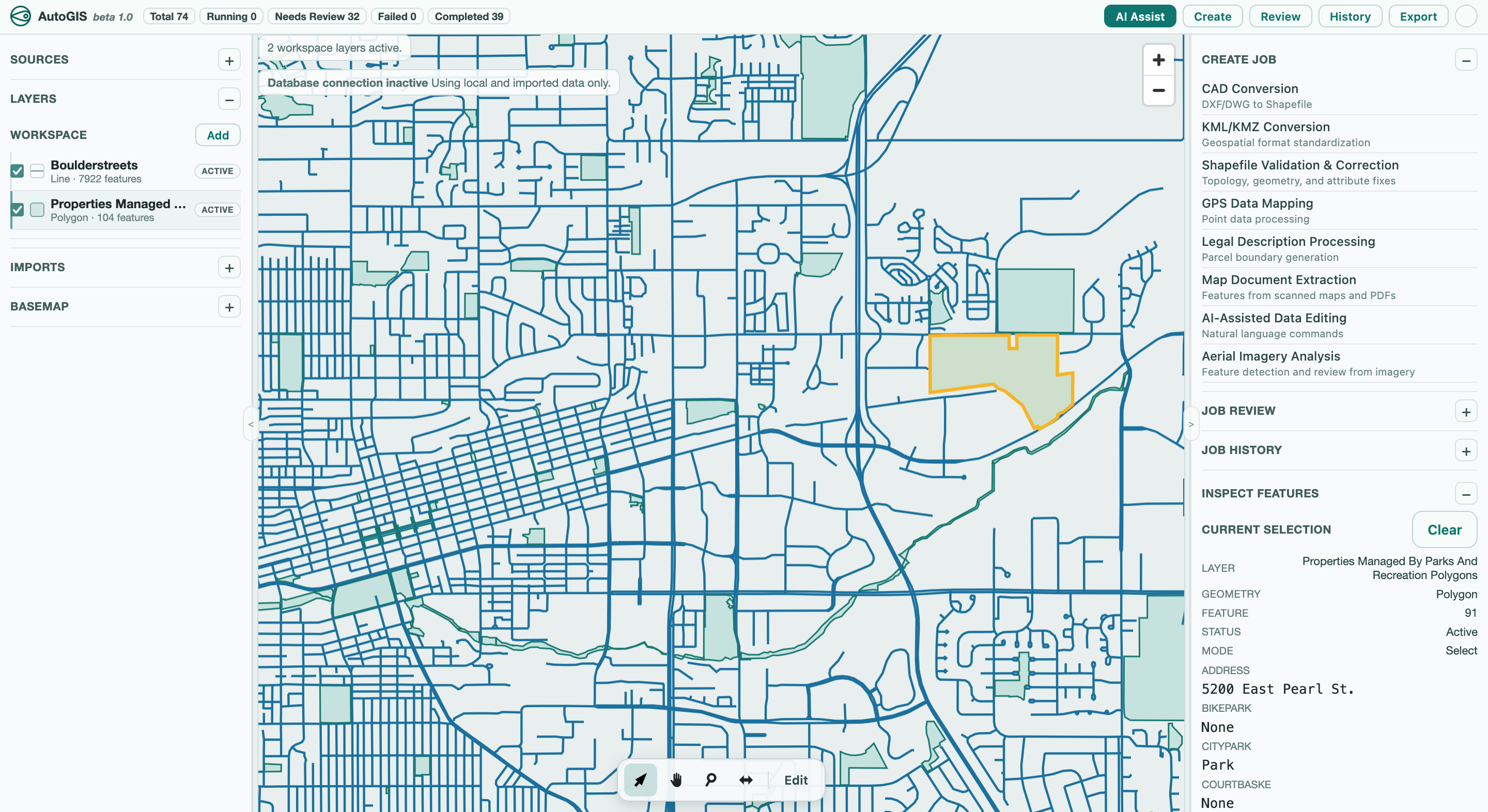This screenshot has height=812, width=1488.
Task: Select the double-arrow measure tool
Action: pos(746,779)
